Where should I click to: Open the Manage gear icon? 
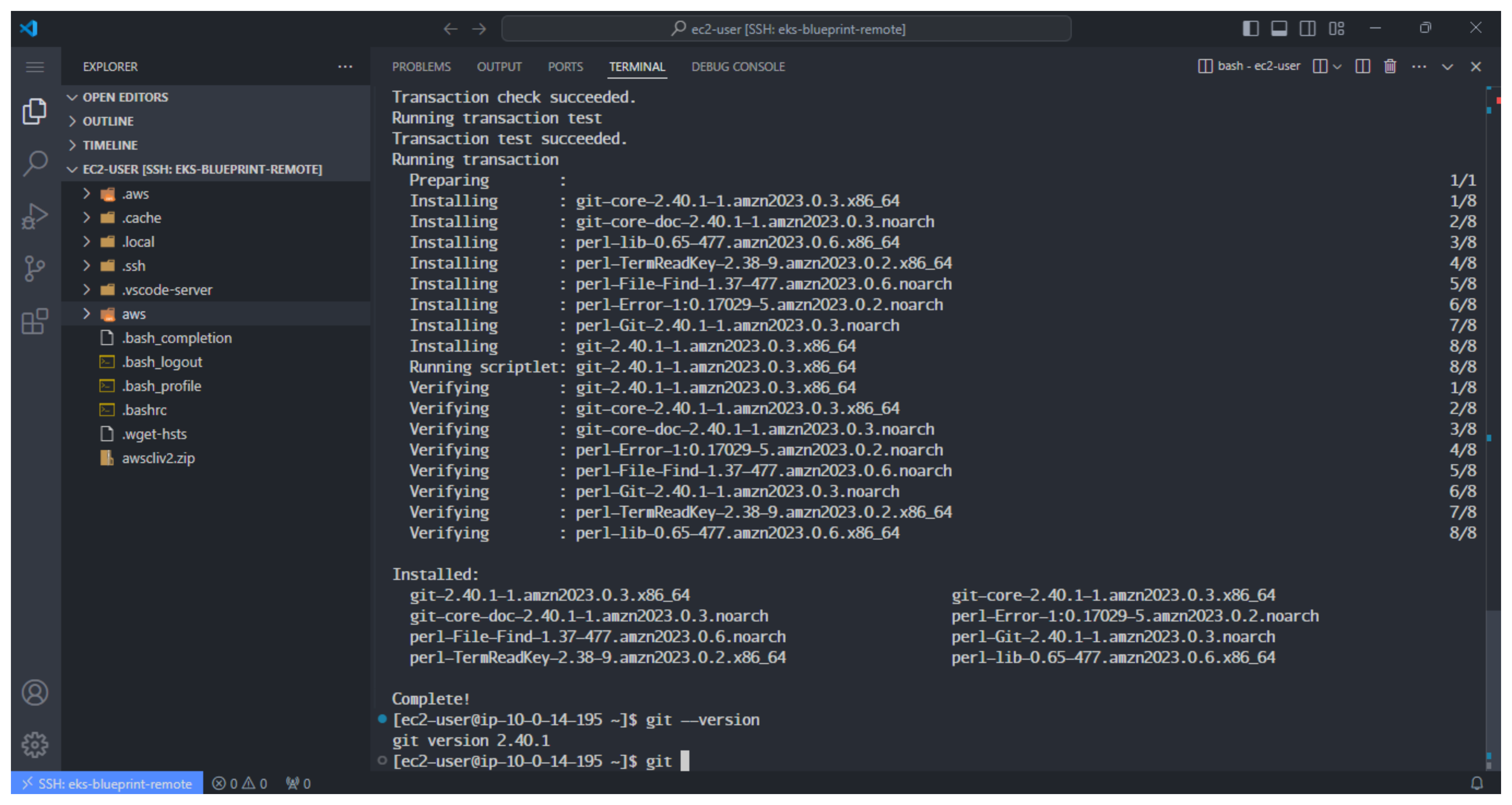[35, 745]
